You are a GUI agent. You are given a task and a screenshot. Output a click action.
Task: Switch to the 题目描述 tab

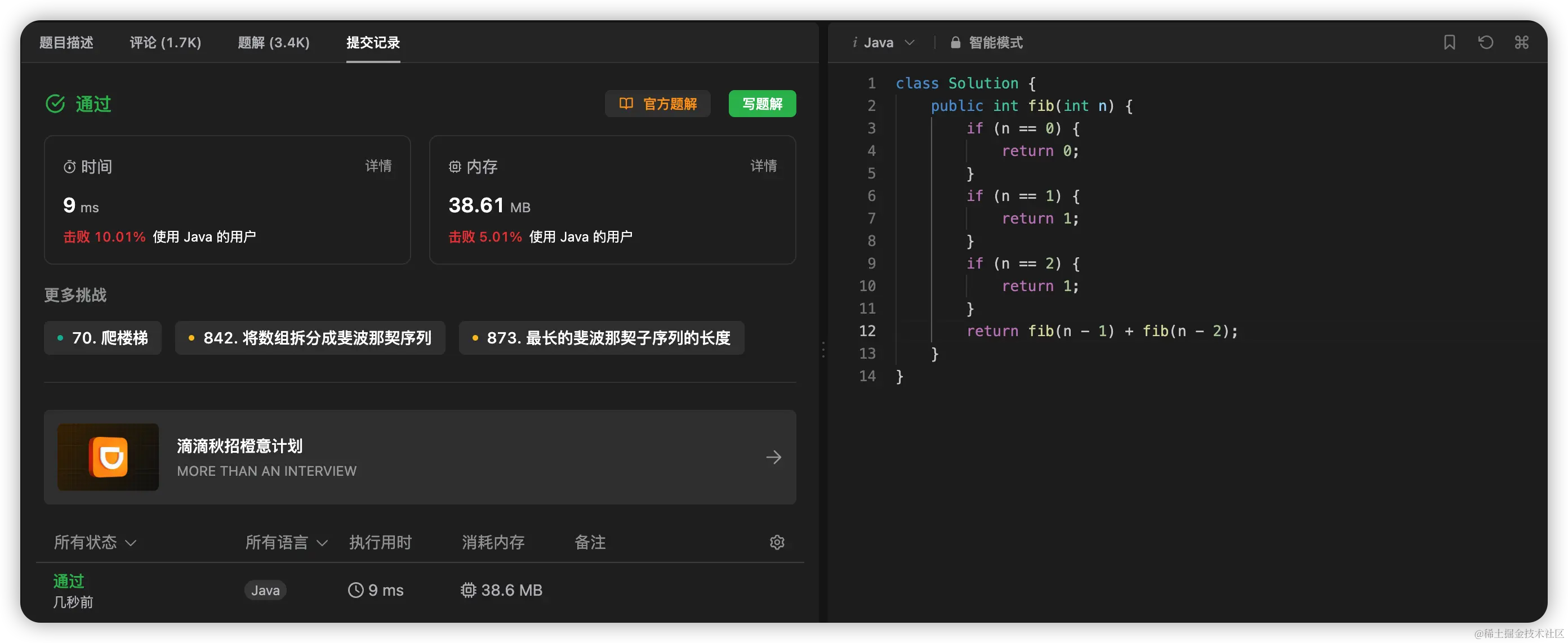66,43
